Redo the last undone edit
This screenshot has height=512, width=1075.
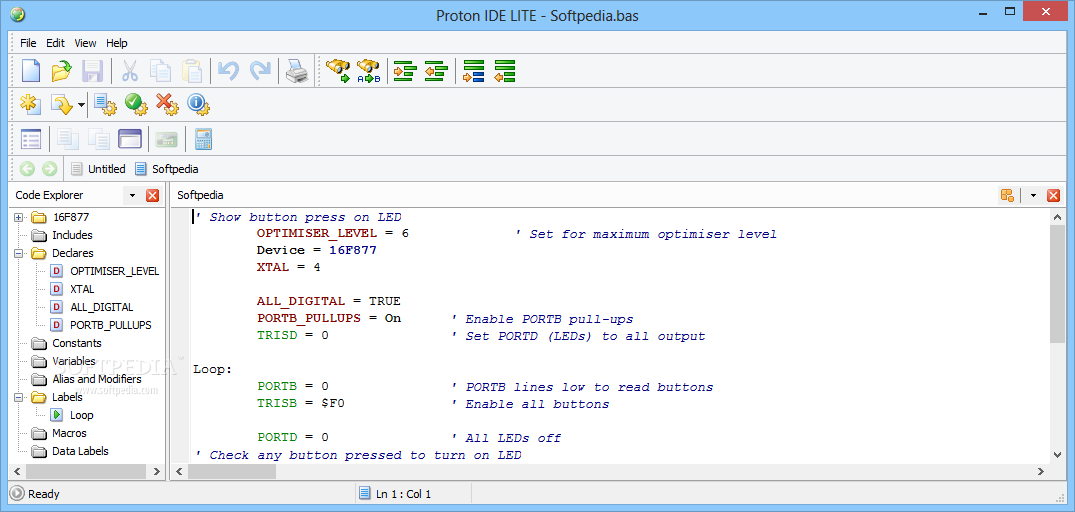259,71
